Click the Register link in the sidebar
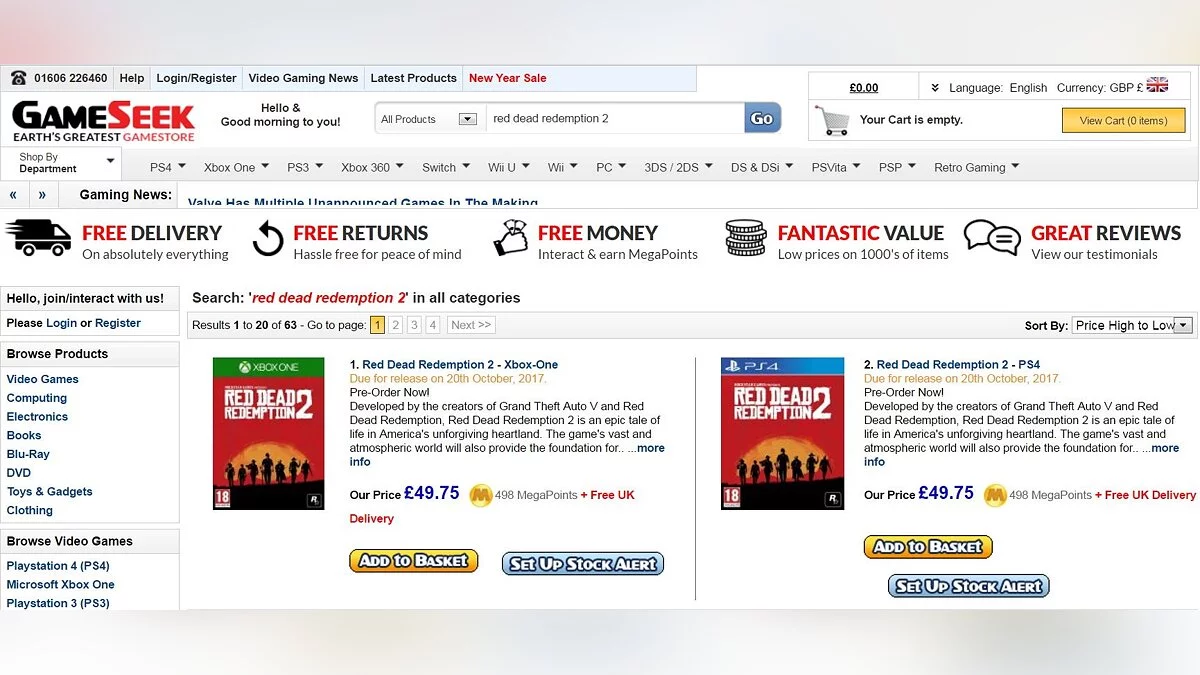The height and width of the screenshot is (675, 1200). point(118,323)
